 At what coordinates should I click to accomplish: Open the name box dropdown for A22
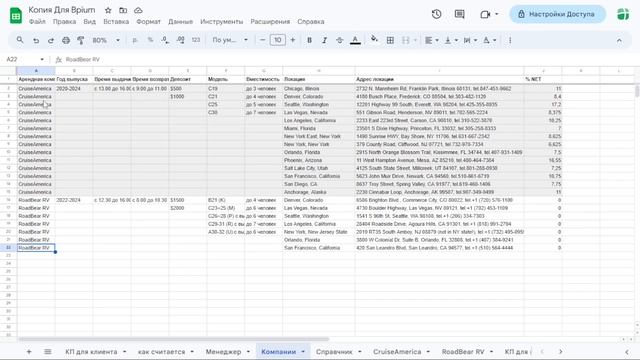click(42, 60)
